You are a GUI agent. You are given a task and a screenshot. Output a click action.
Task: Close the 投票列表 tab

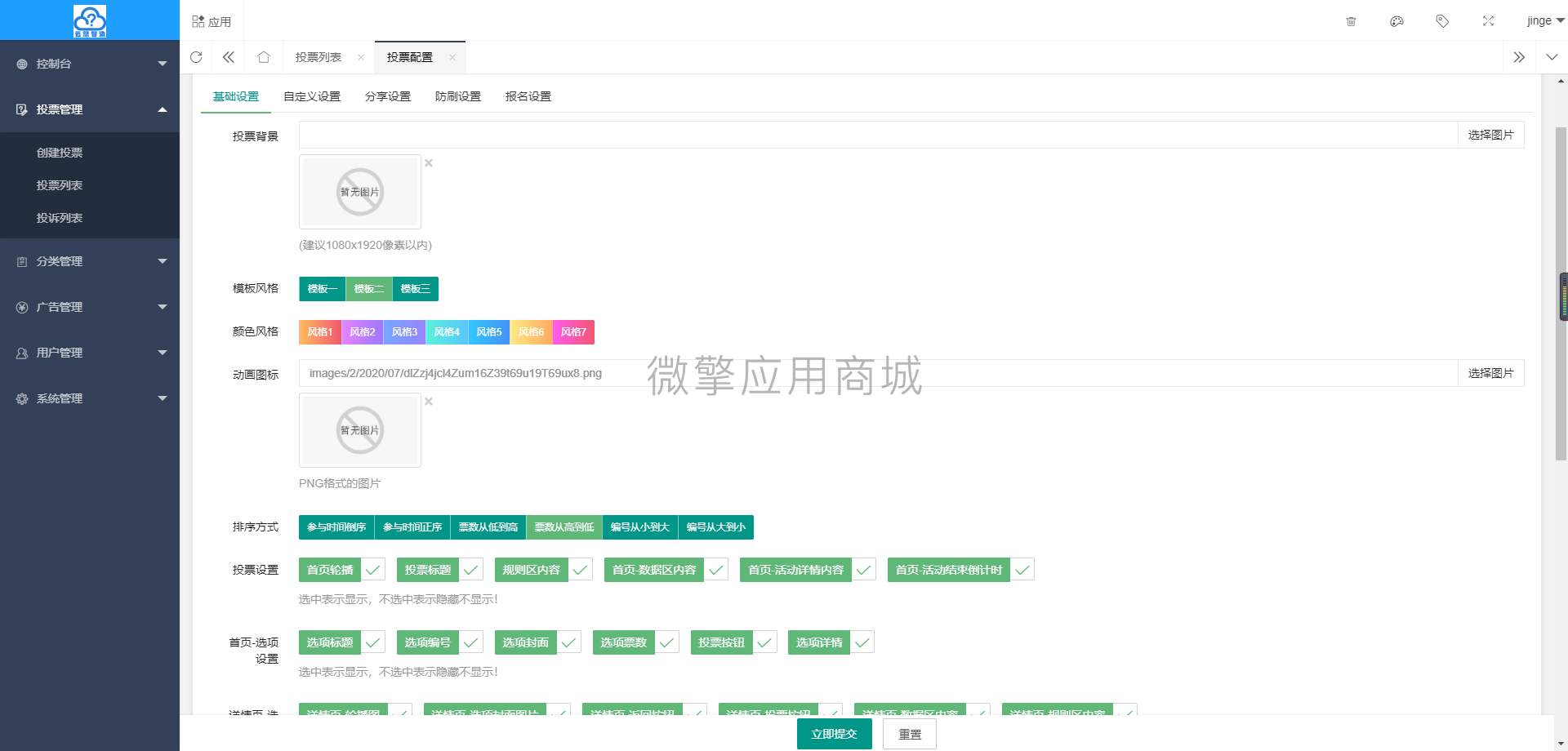click(361, 57)
